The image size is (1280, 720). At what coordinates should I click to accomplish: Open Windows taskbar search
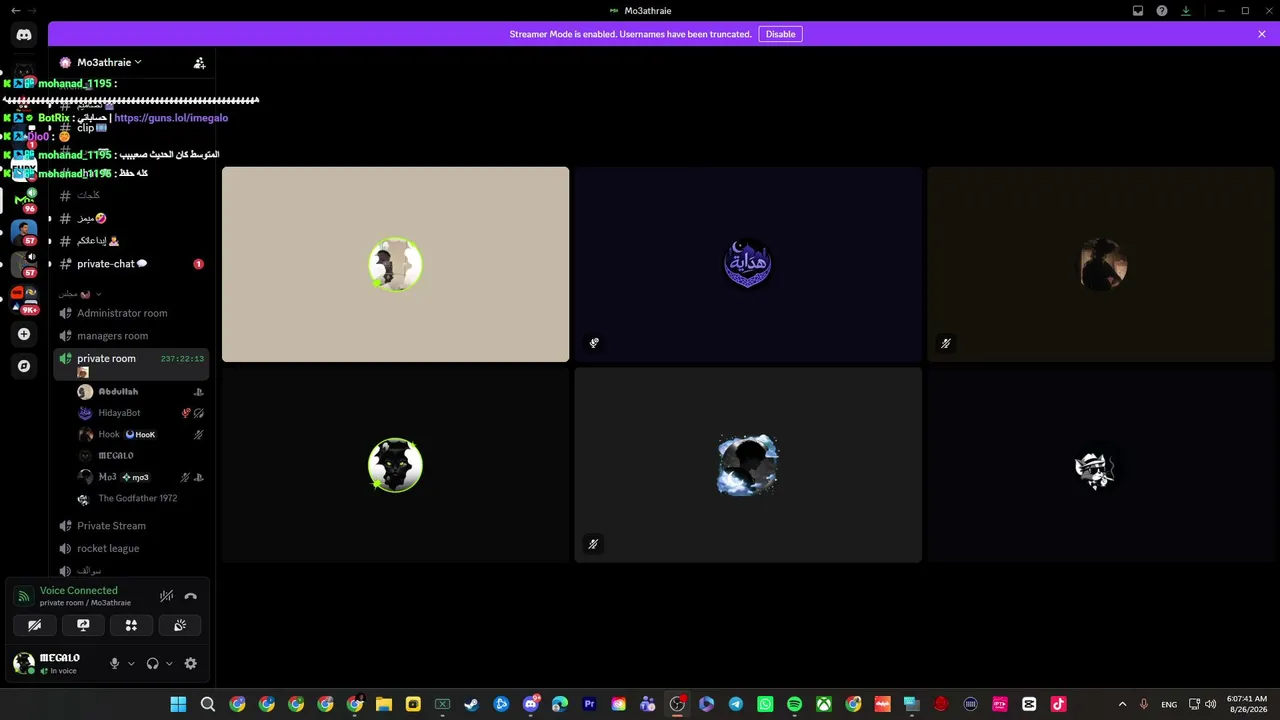208,704
